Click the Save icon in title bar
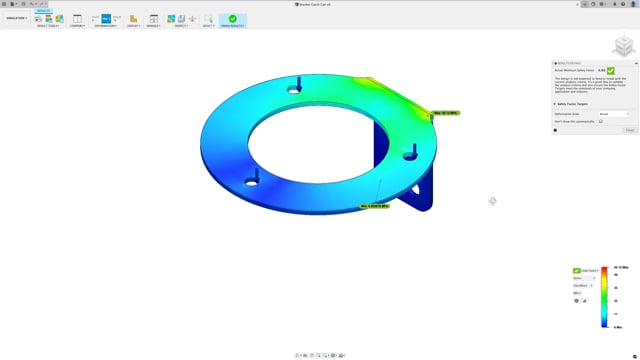This screenshot has height=360, width=640. [23, 4]
